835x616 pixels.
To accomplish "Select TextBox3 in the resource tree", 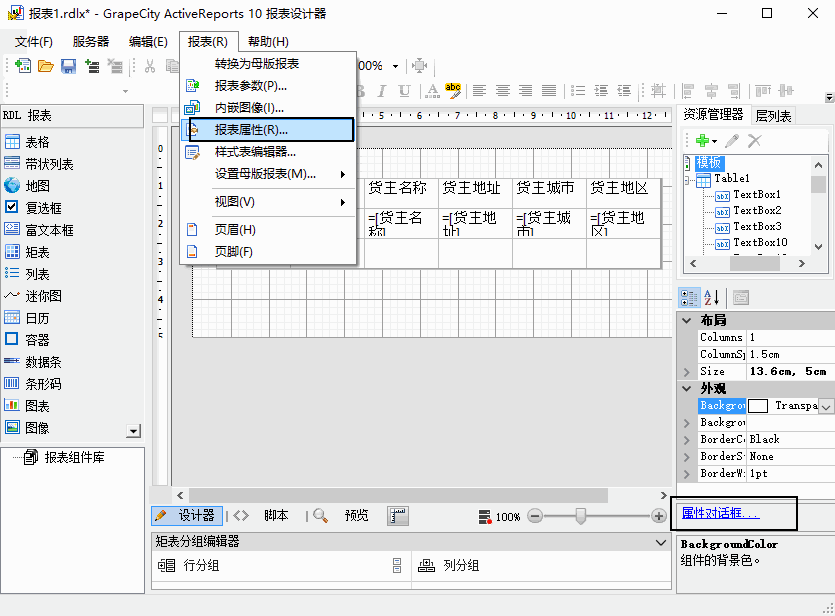I will (x=756, y=226).
